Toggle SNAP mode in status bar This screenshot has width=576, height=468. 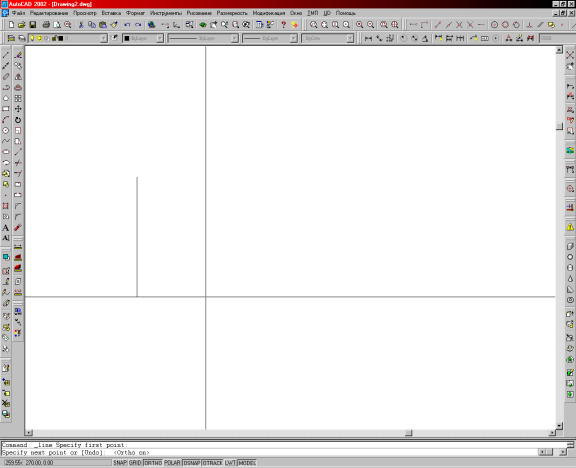coord(120,463)
